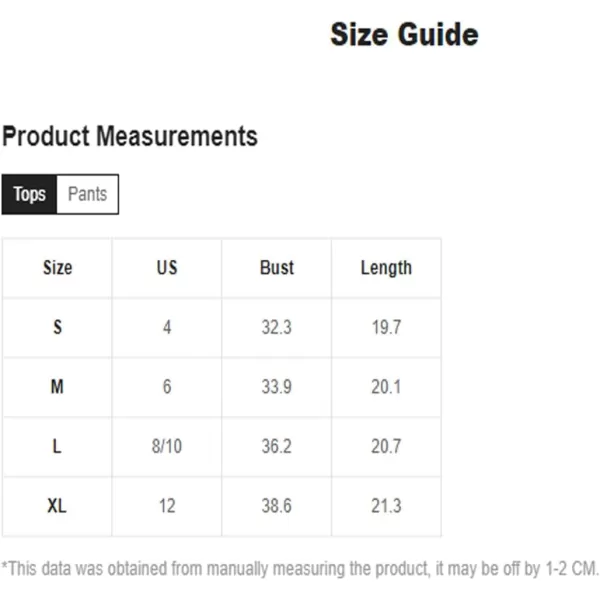Select the M size row label

tap(57, 387)
